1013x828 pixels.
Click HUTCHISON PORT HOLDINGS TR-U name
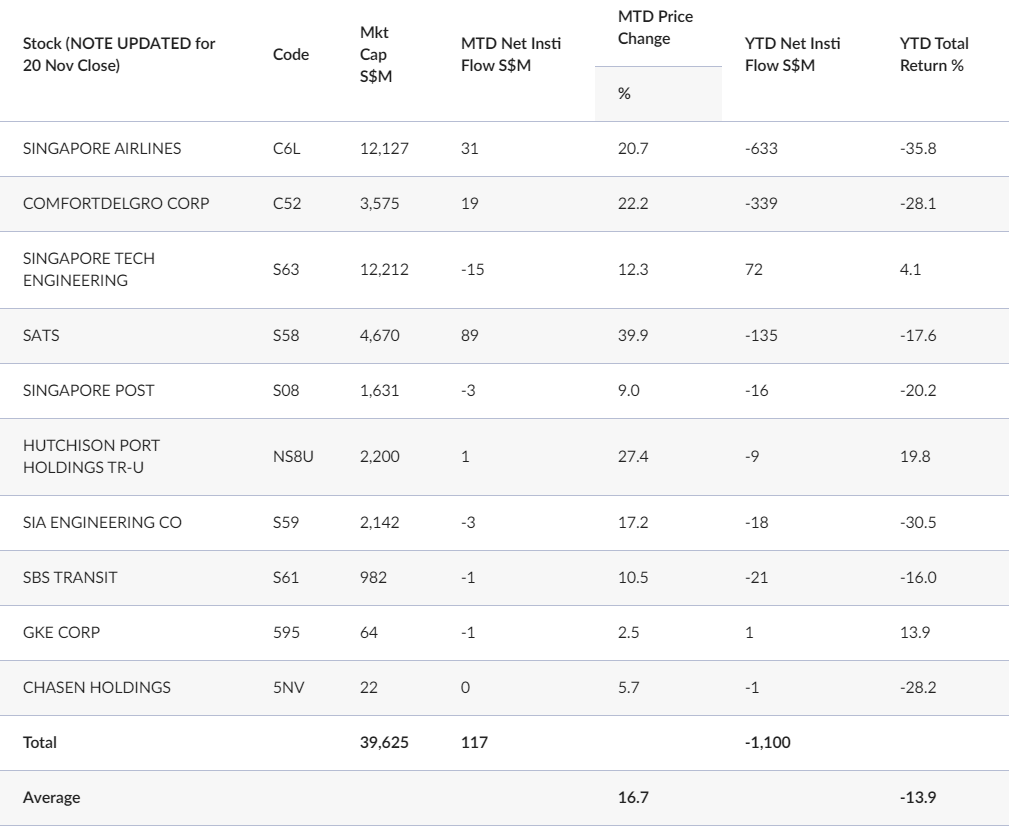91,456
